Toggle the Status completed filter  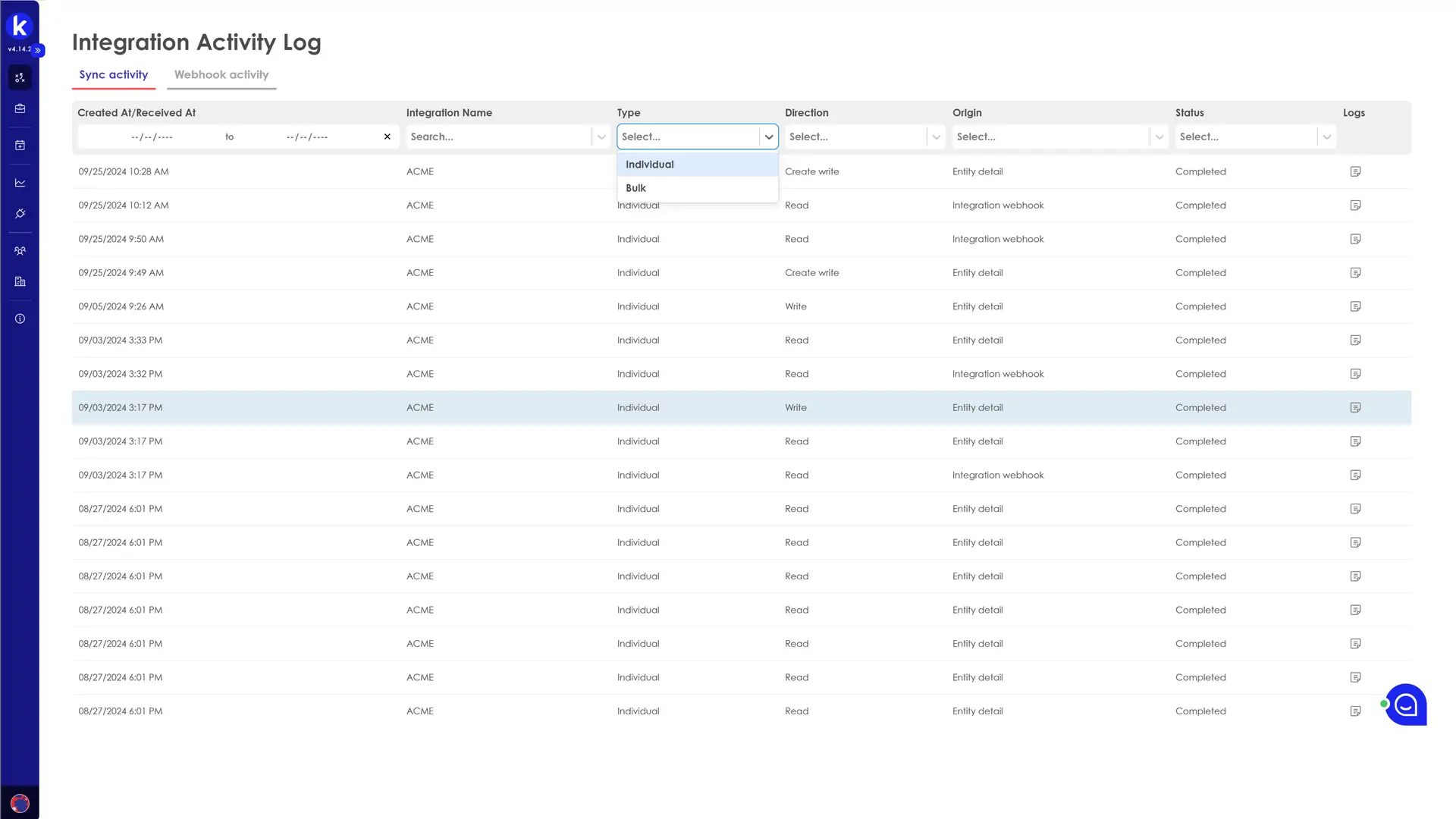click(1255, 136)
